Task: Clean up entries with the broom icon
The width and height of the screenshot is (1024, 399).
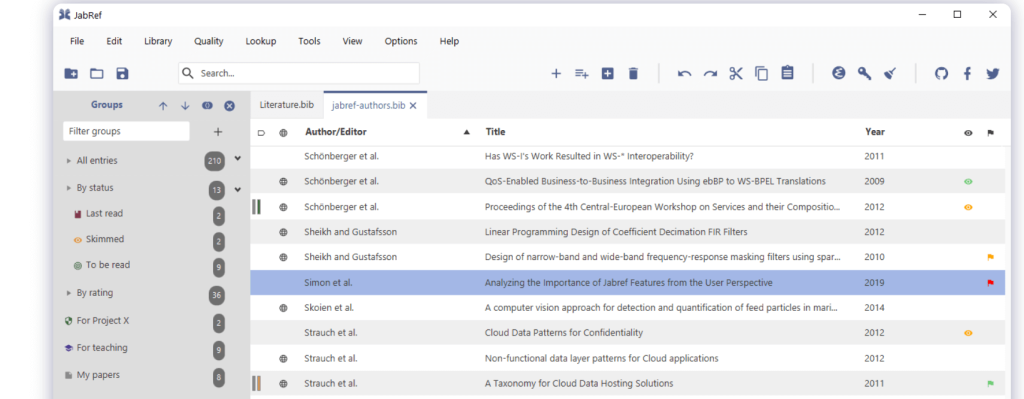Action: coord(889,74)
